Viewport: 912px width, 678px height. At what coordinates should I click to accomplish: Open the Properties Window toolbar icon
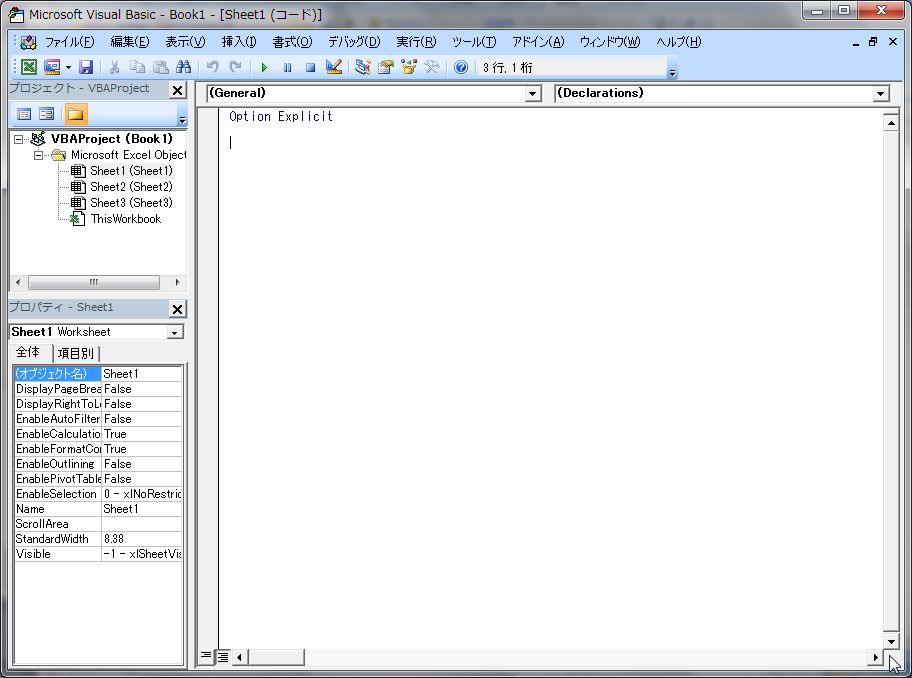pyautogui.click(x=386, y=67)
